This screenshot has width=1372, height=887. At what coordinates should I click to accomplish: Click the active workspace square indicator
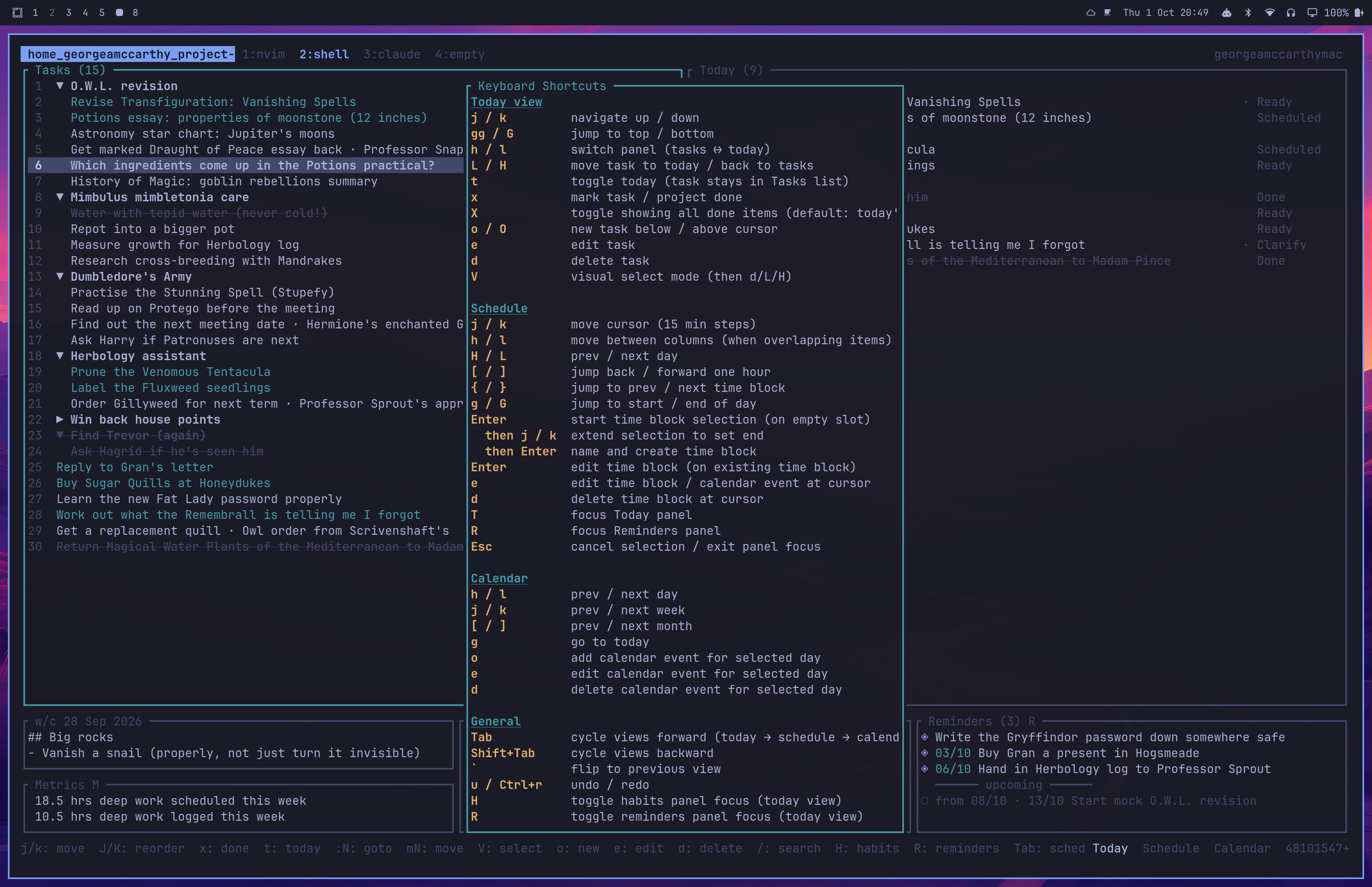pos(119,13)
